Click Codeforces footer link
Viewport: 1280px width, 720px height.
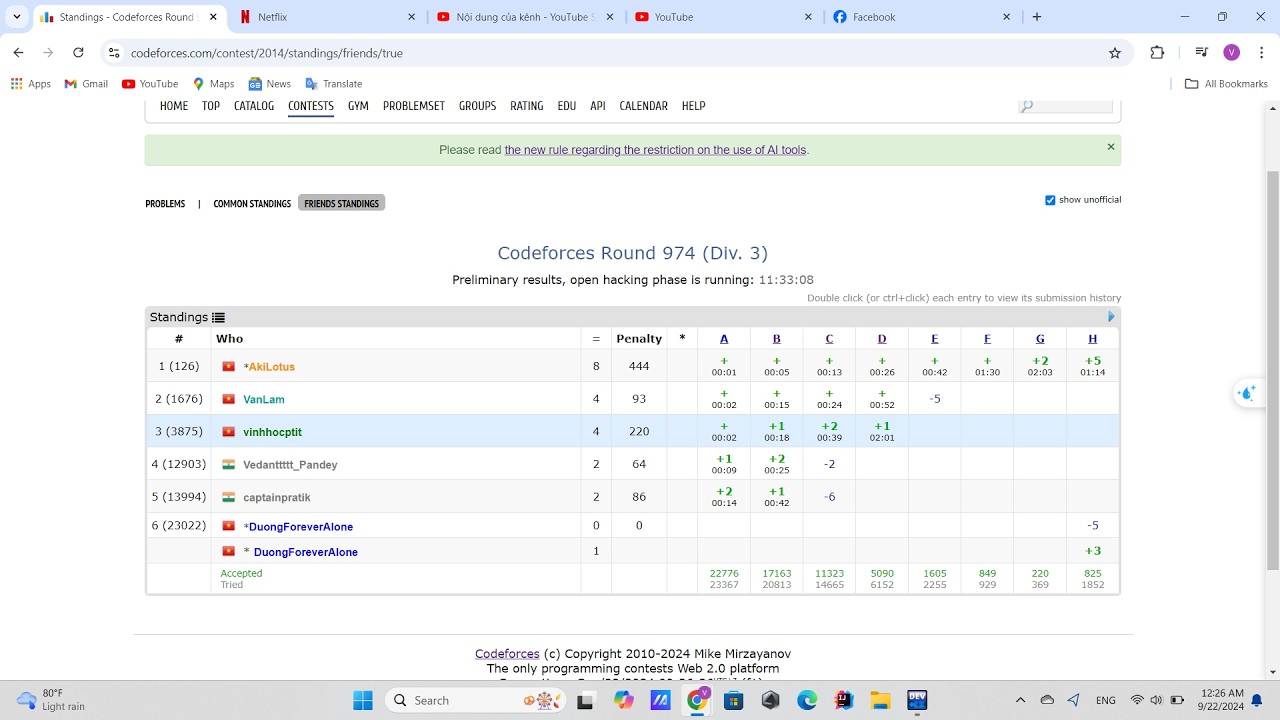click(507, 654)
